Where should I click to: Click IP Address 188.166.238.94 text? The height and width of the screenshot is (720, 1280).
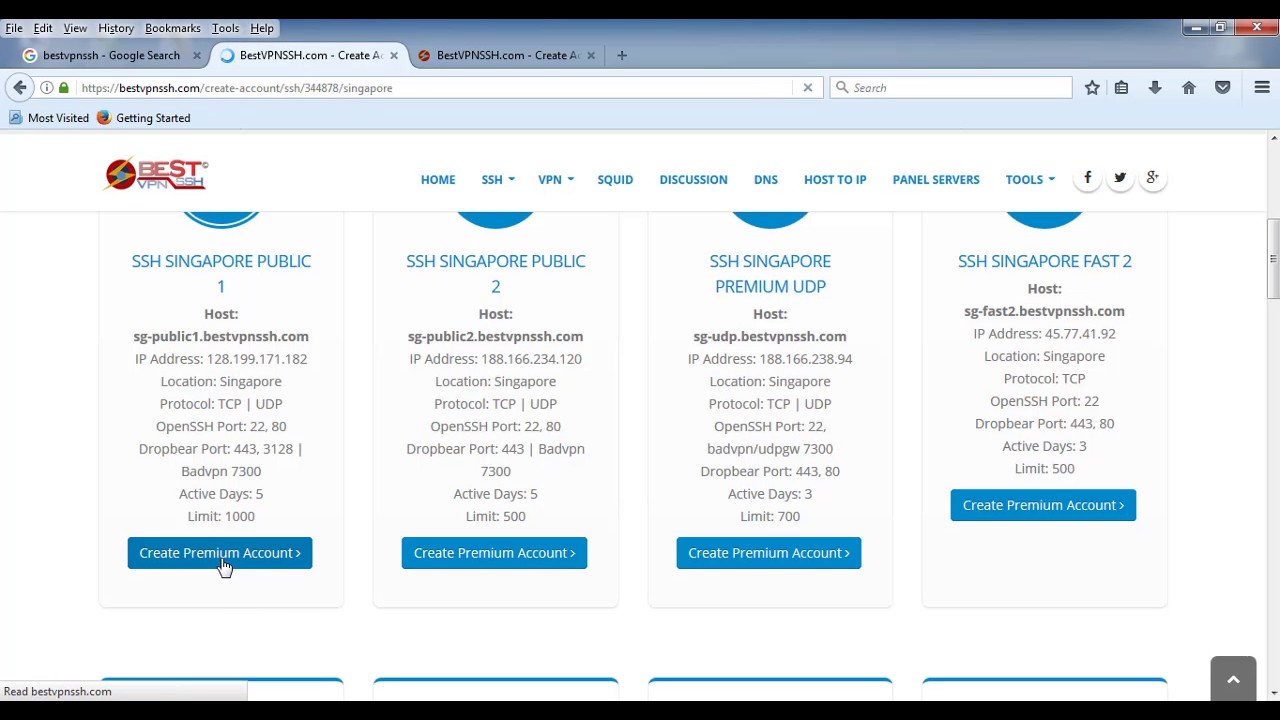[x=770, y=359]
